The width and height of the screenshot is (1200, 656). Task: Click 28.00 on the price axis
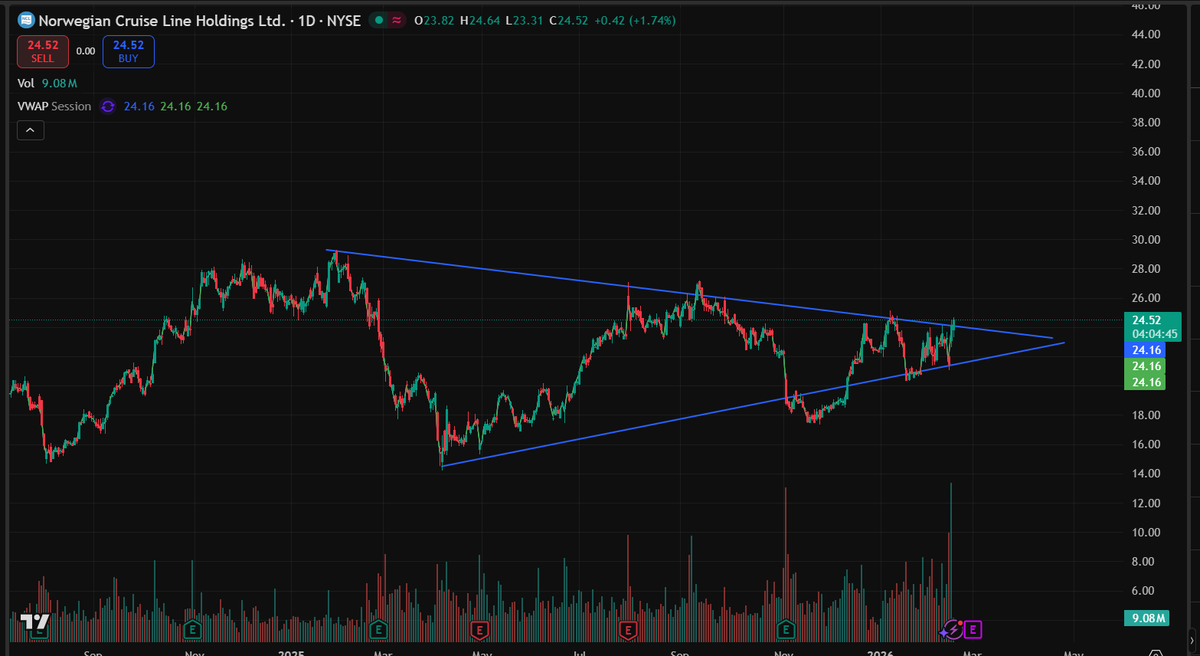click(1145, 269)
